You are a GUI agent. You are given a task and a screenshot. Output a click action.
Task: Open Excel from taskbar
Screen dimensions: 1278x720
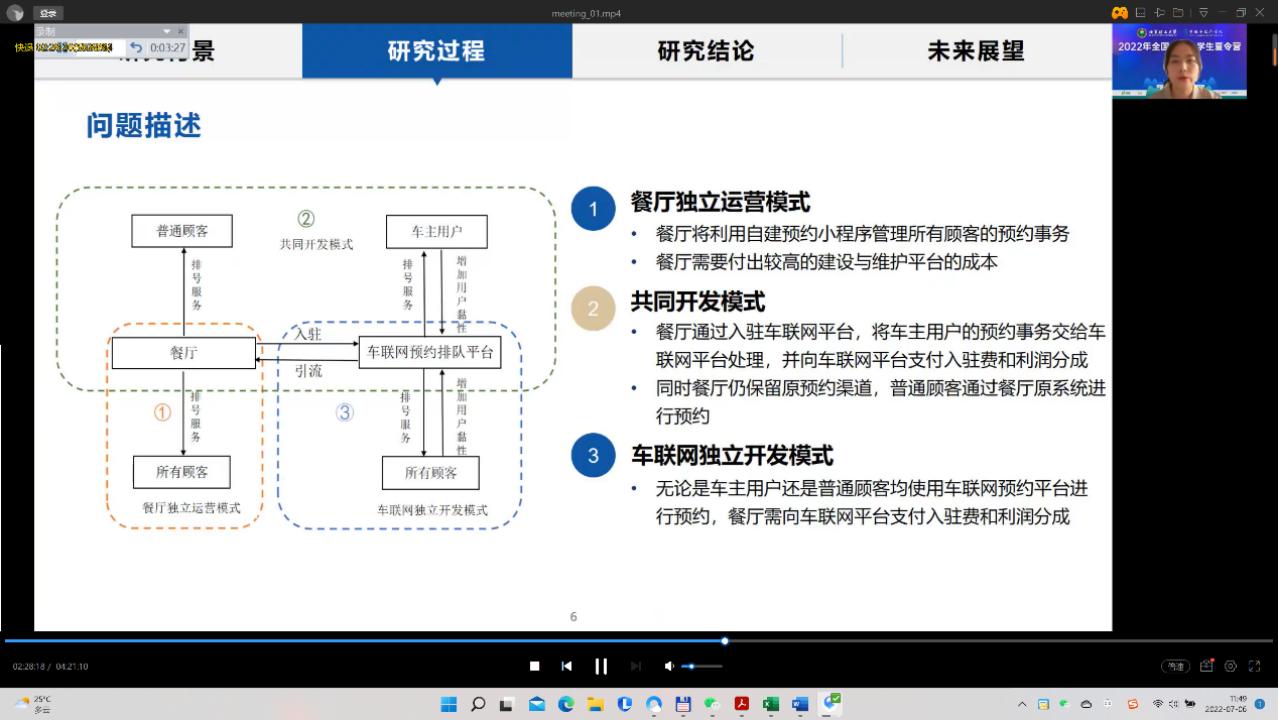coord(771,704)
